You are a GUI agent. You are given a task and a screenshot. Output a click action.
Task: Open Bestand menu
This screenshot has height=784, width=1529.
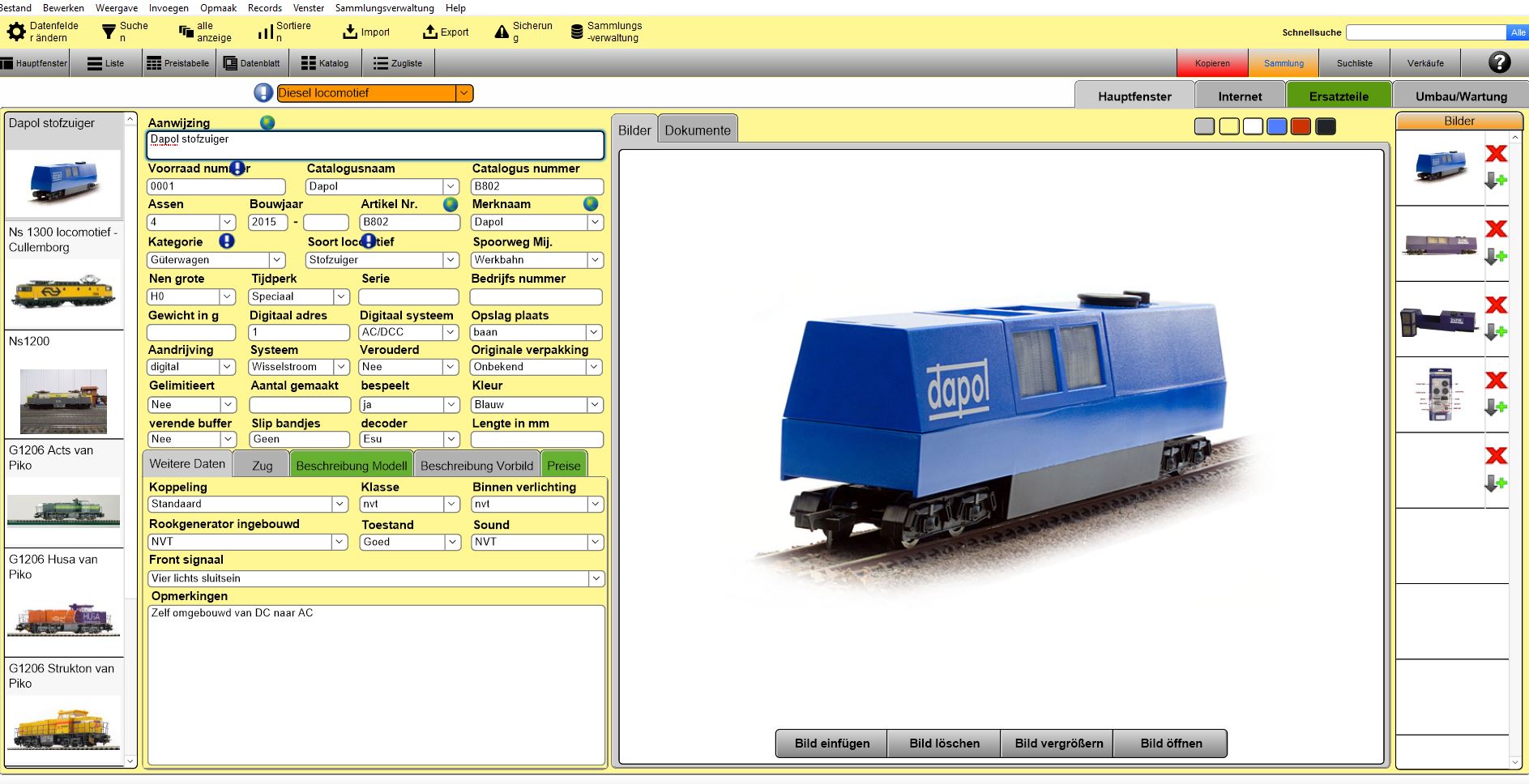click(15, 8)
